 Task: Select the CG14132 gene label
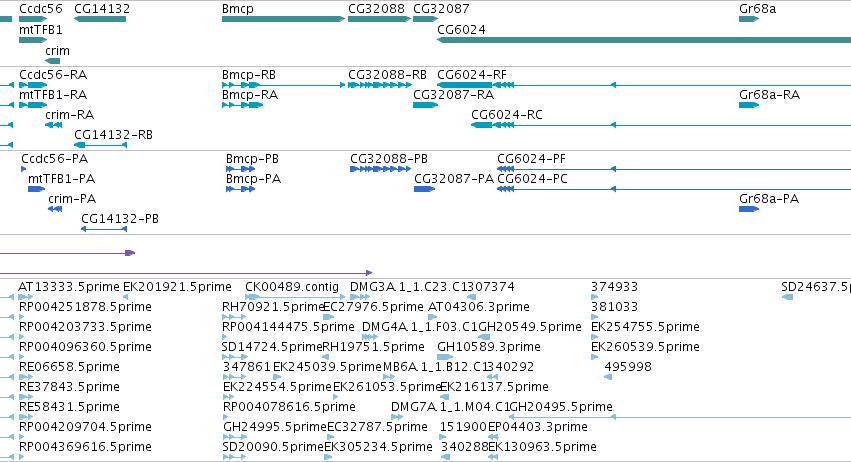click(101, 9)
